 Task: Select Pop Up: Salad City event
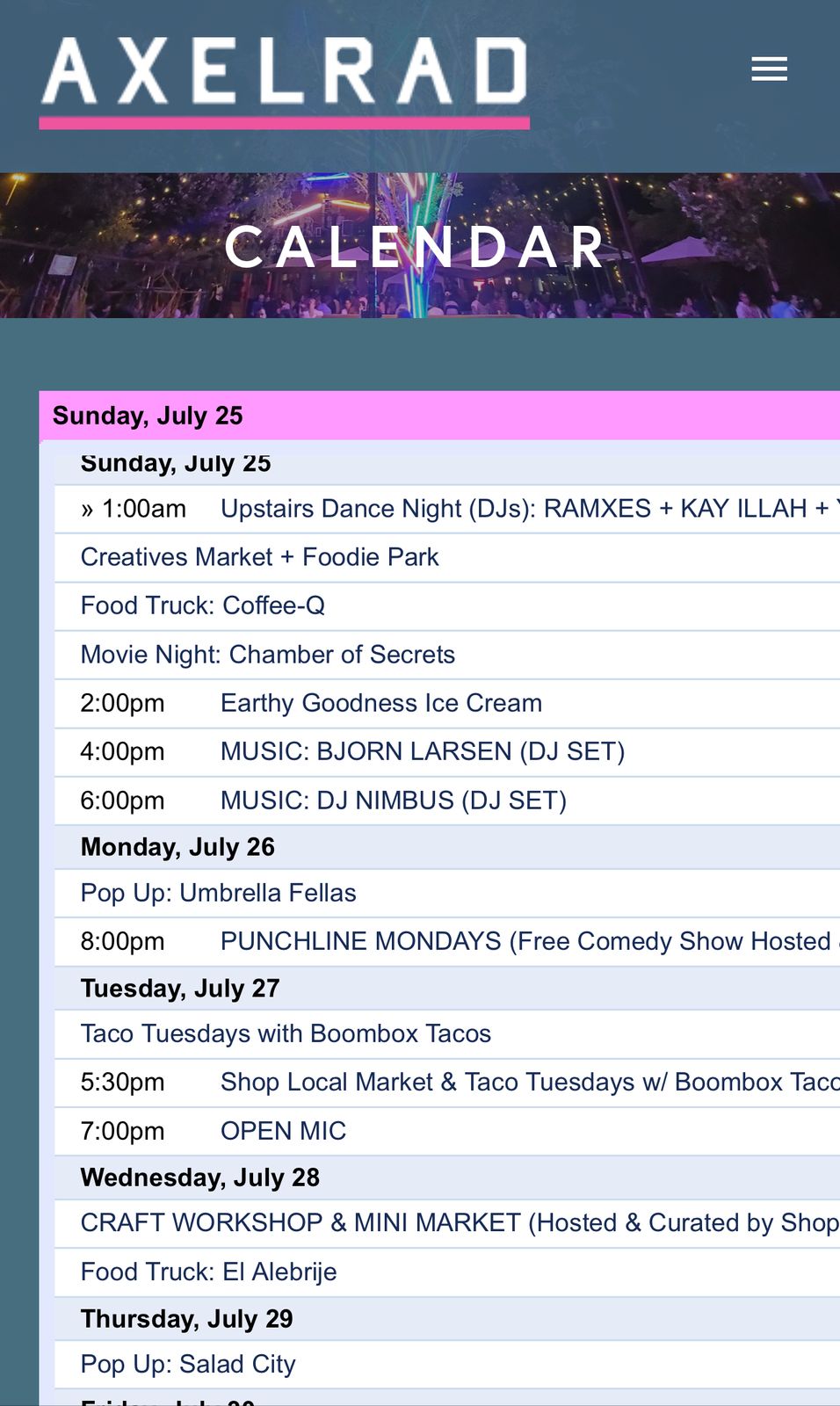click(188, 1364)
